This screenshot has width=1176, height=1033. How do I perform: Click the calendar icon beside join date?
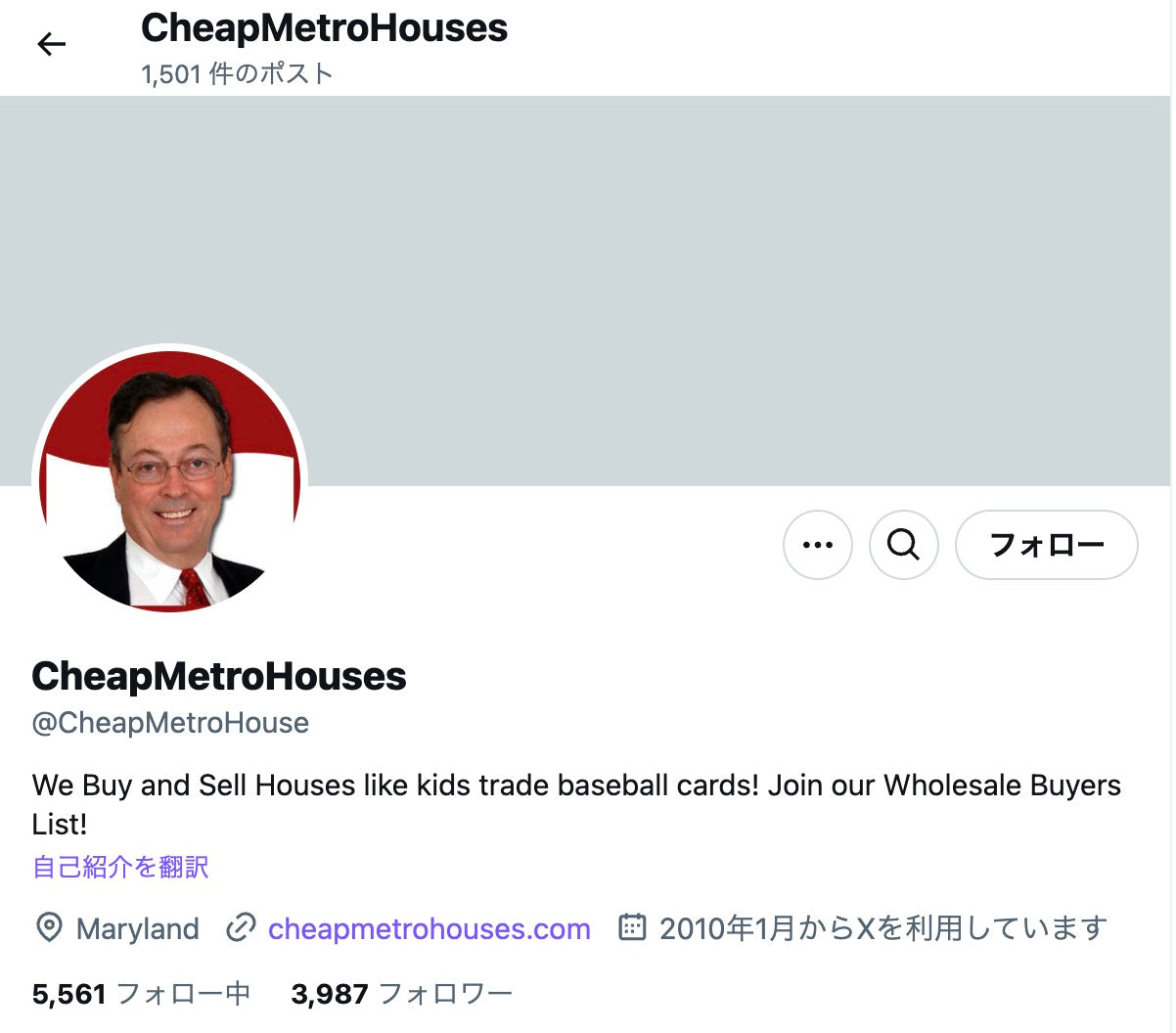coord(632,926)
